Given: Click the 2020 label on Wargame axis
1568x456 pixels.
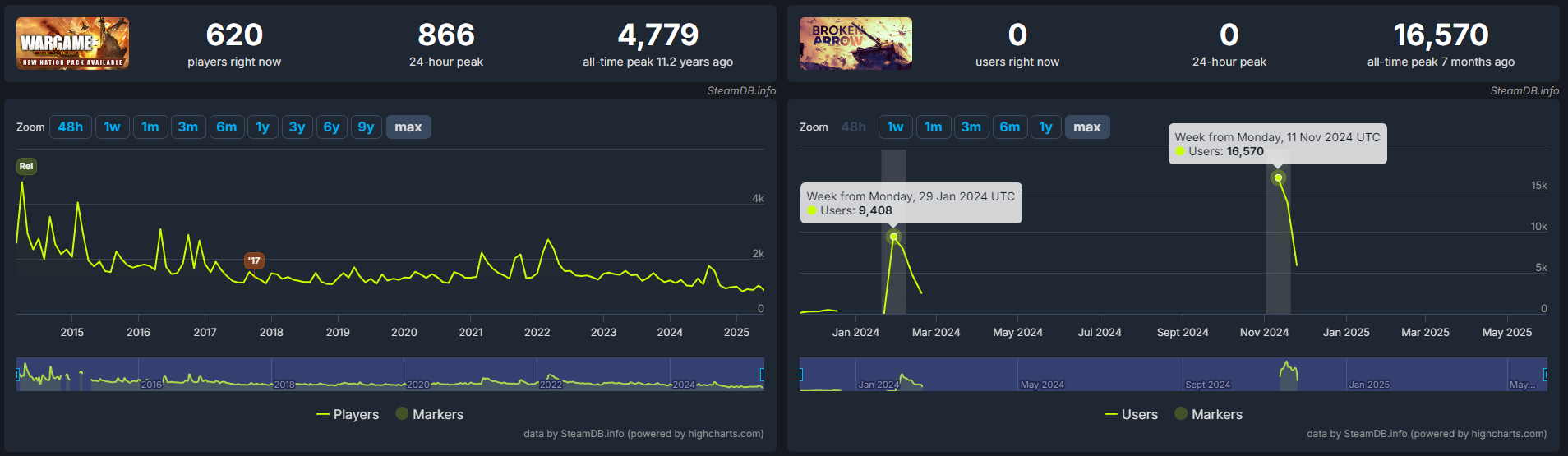Looking at the screenshot, I should click(x=404, y=332).
